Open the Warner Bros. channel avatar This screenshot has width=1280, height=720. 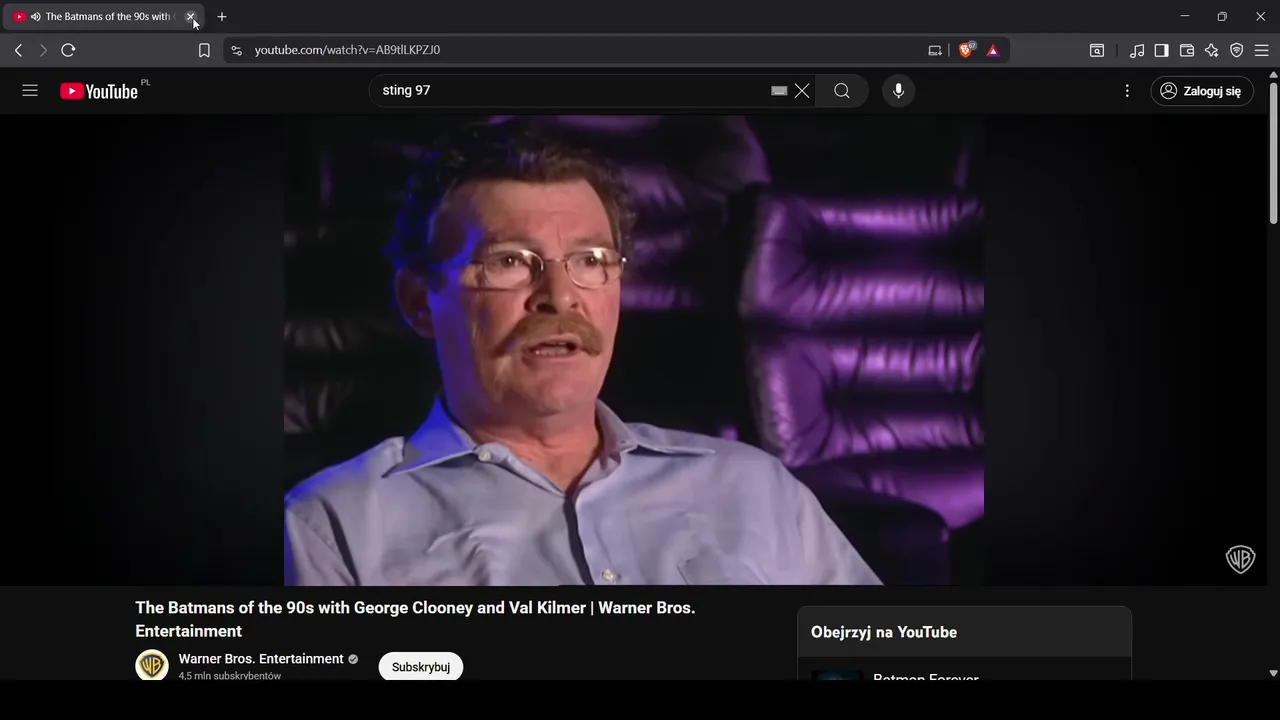[152, 665]
